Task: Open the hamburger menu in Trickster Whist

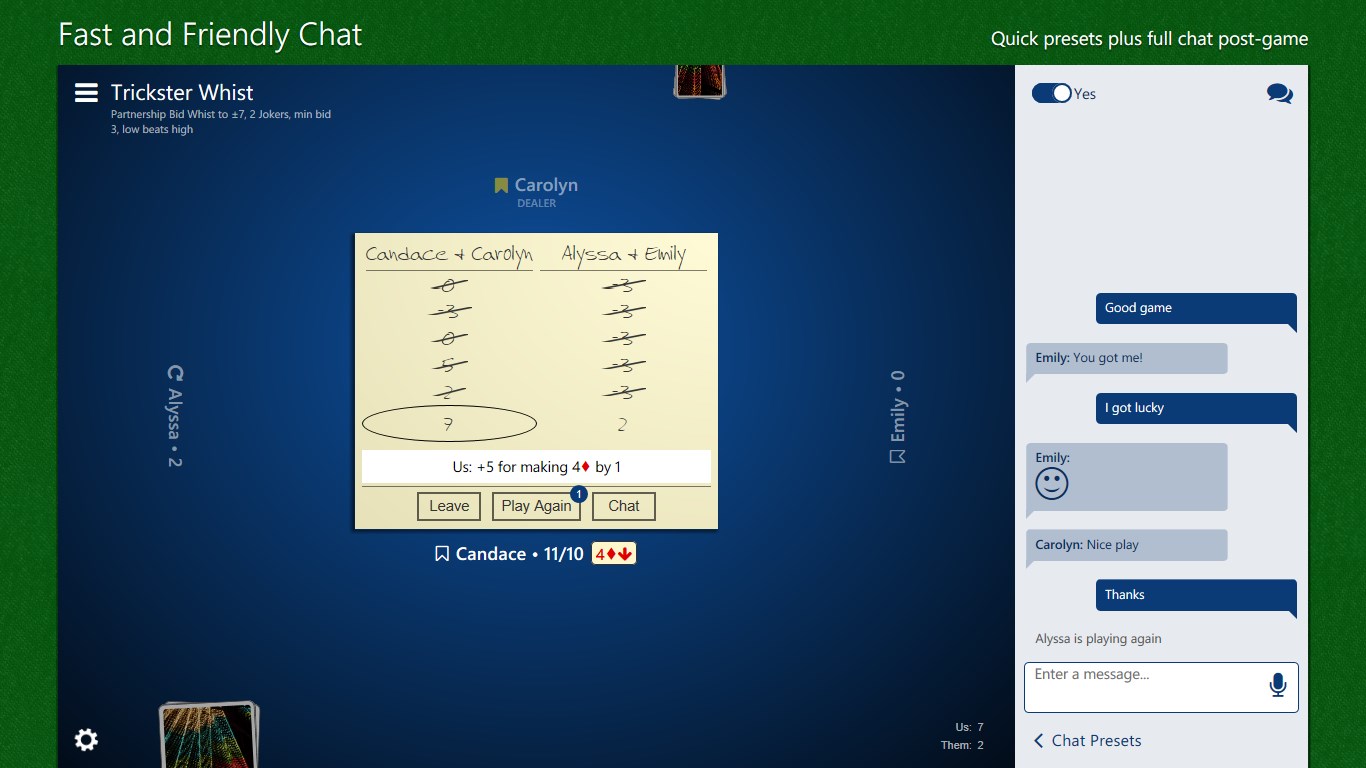Action: coord(86,91)
